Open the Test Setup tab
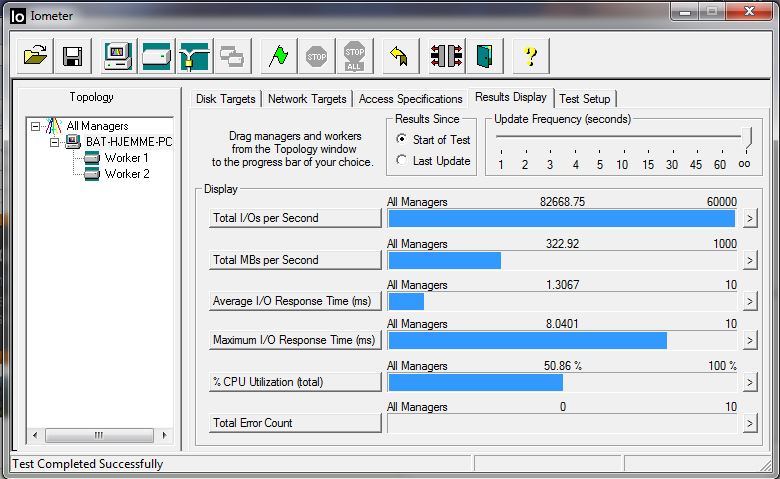This screenshot has width=780, height=479. click(585, 98)
